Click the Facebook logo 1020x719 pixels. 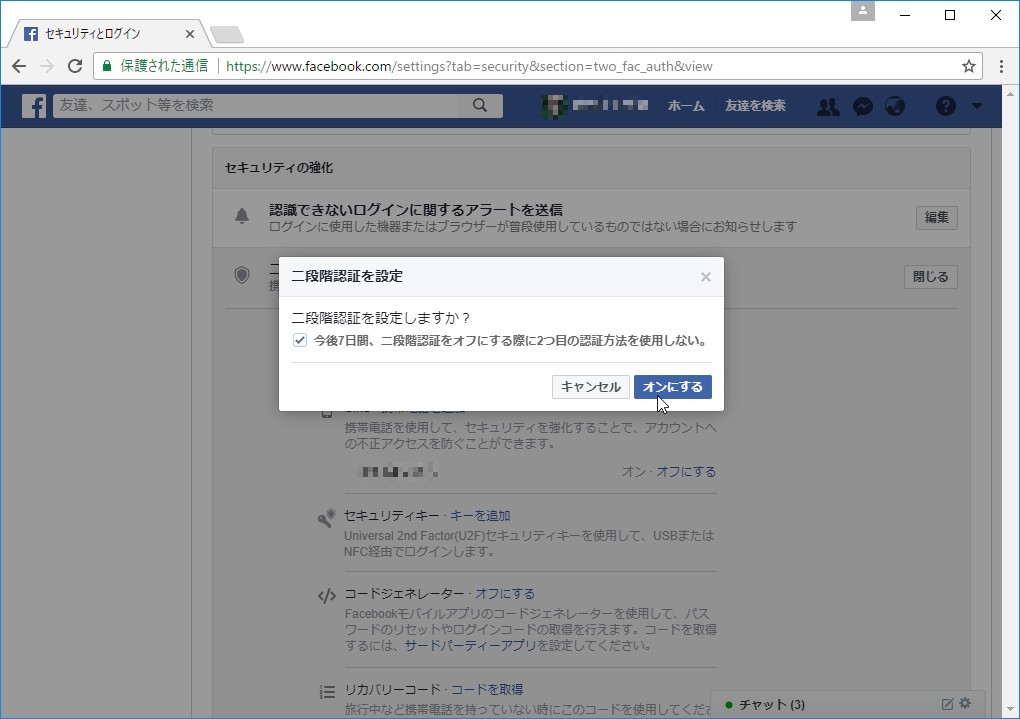coord(33,106)
